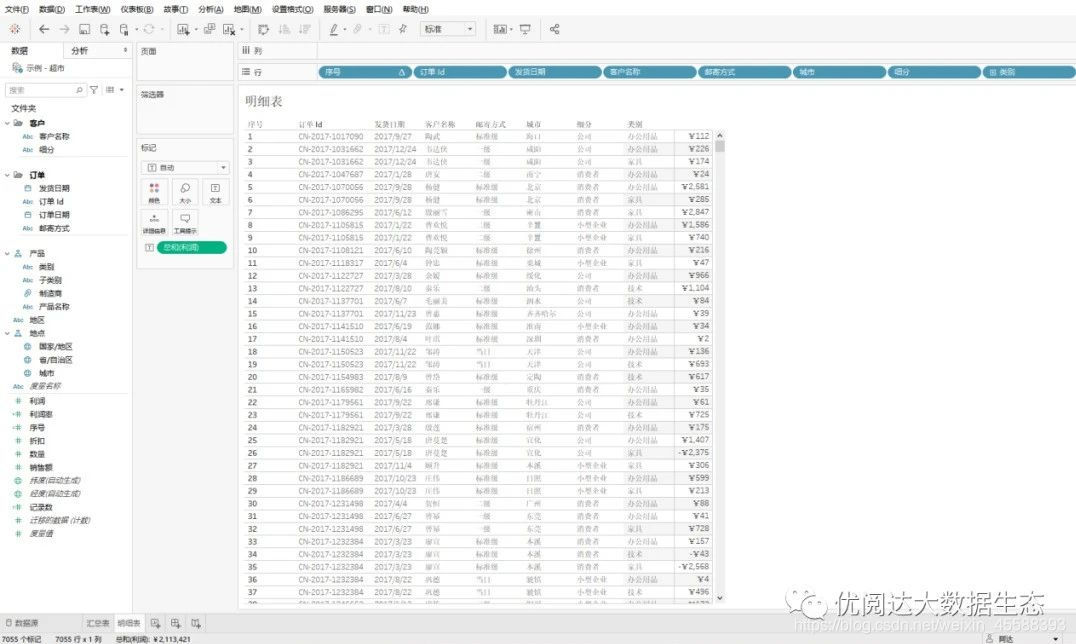Click 文本 text button on marks card
The image size is (1076, 644).
pos(215,193)
